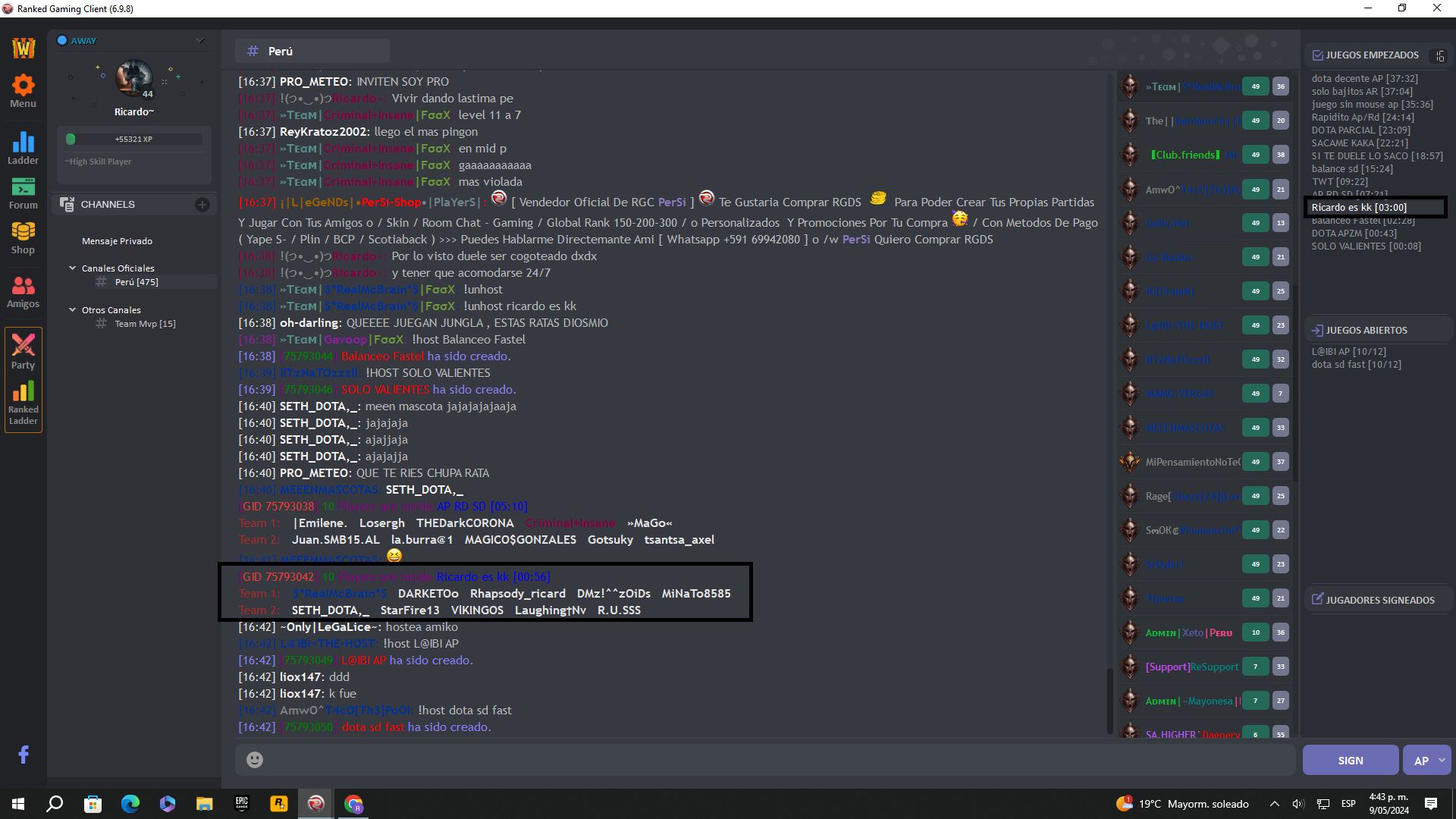Click the GID 75793042 game link

(278, 576)
